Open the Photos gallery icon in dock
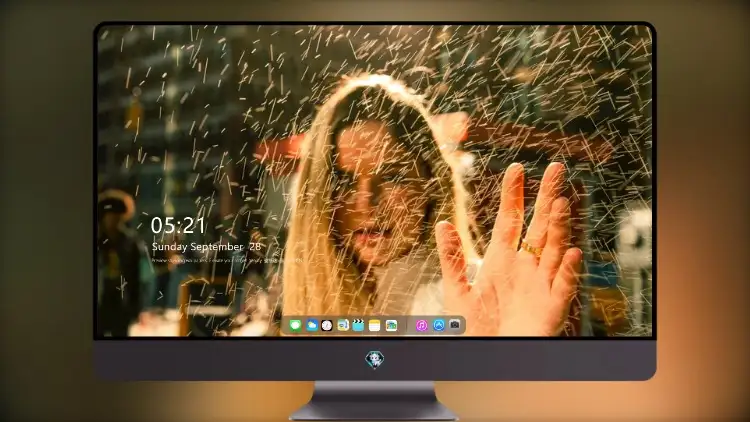The width and height of the screenshot is (750, 422). [391, 325]
